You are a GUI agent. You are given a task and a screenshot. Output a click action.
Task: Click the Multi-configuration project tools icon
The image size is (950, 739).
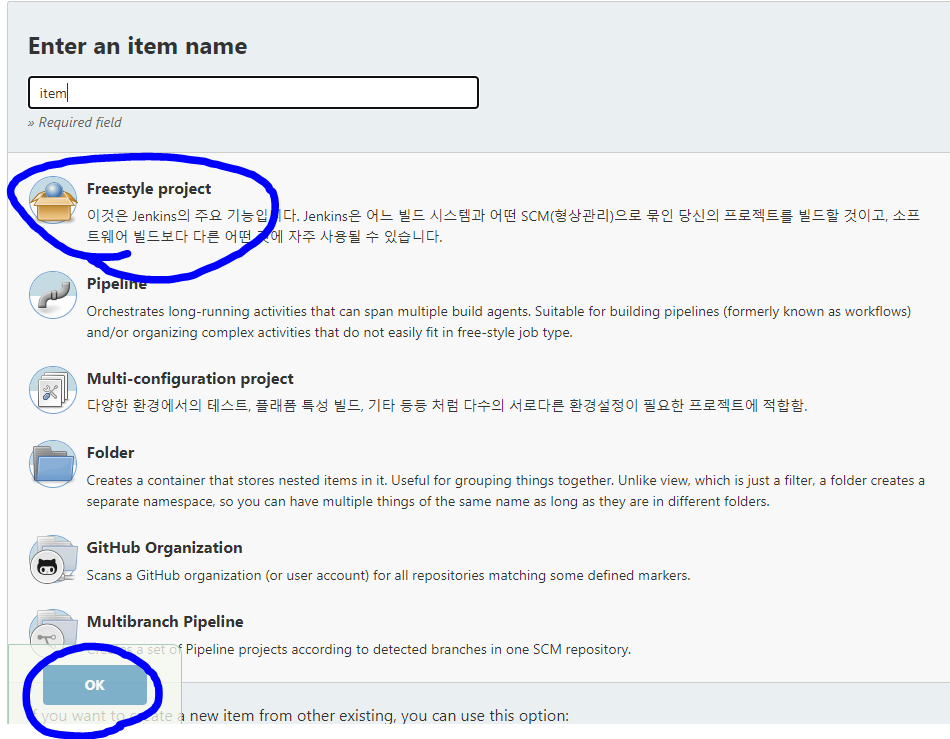pos(53,390)
